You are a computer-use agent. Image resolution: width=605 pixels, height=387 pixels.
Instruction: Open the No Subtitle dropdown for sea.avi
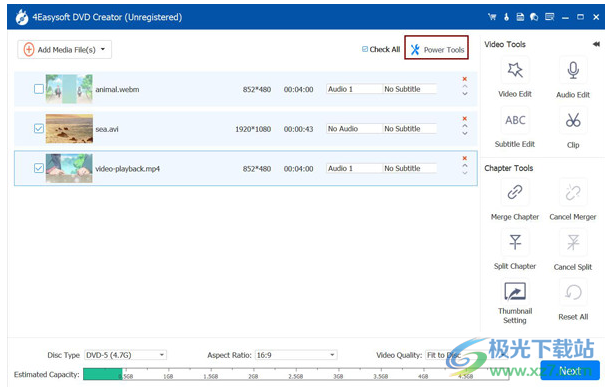(x=410, y=128)
